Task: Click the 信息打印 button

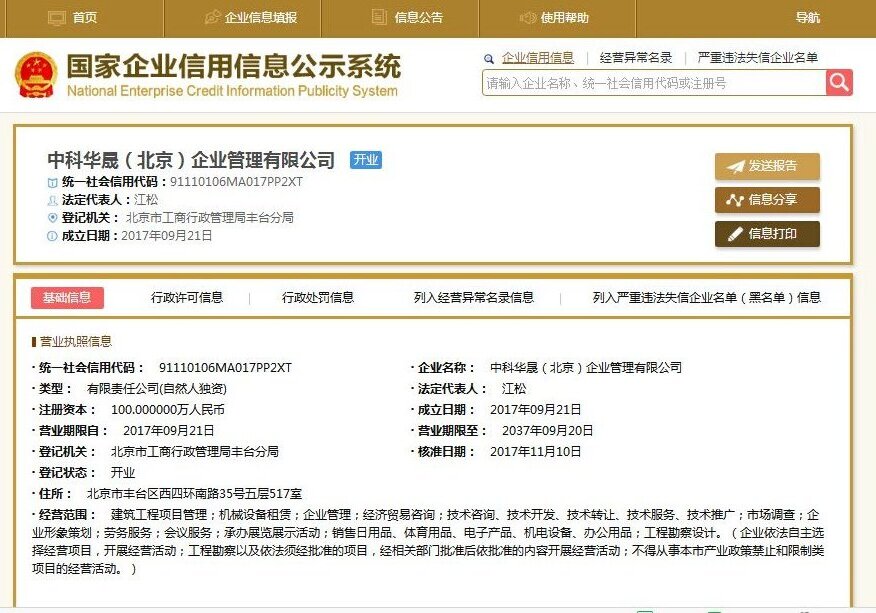Action: point(767,234)
